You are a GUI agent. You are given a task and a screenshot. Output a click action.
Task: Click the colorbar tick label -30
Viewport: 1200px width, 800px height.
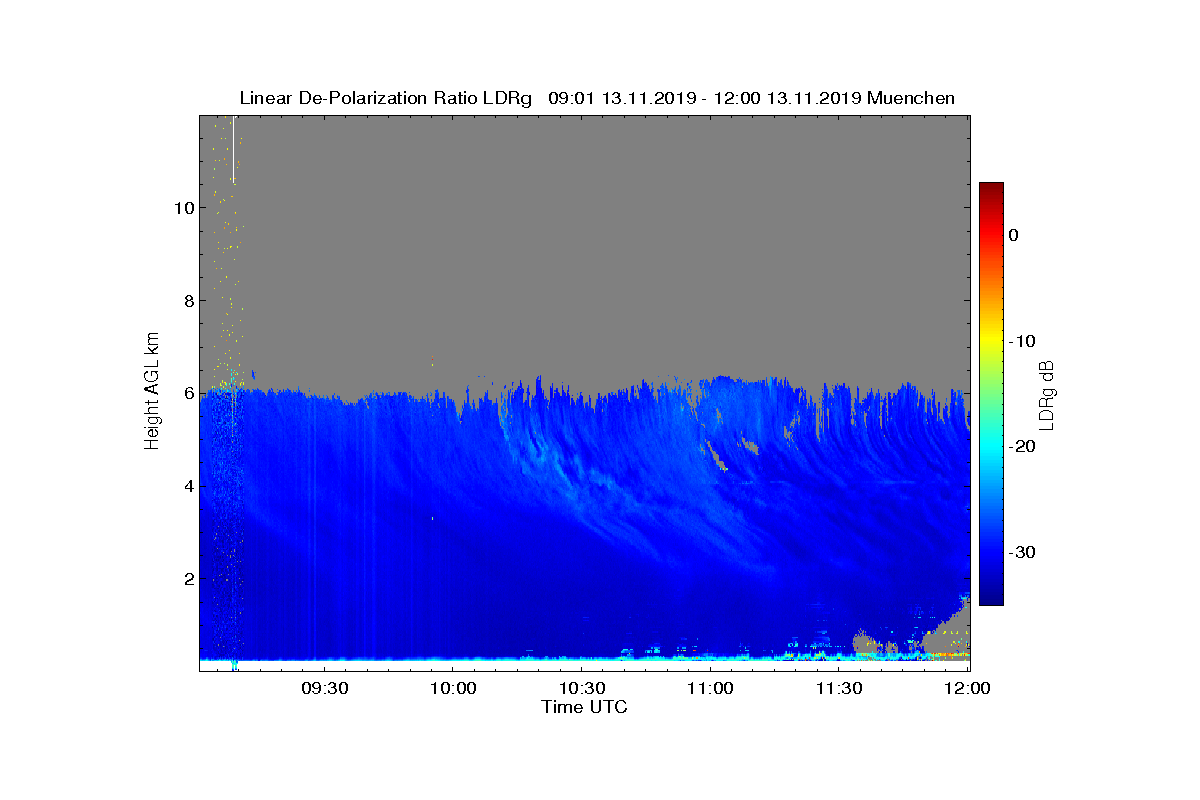coord(1021,552)
